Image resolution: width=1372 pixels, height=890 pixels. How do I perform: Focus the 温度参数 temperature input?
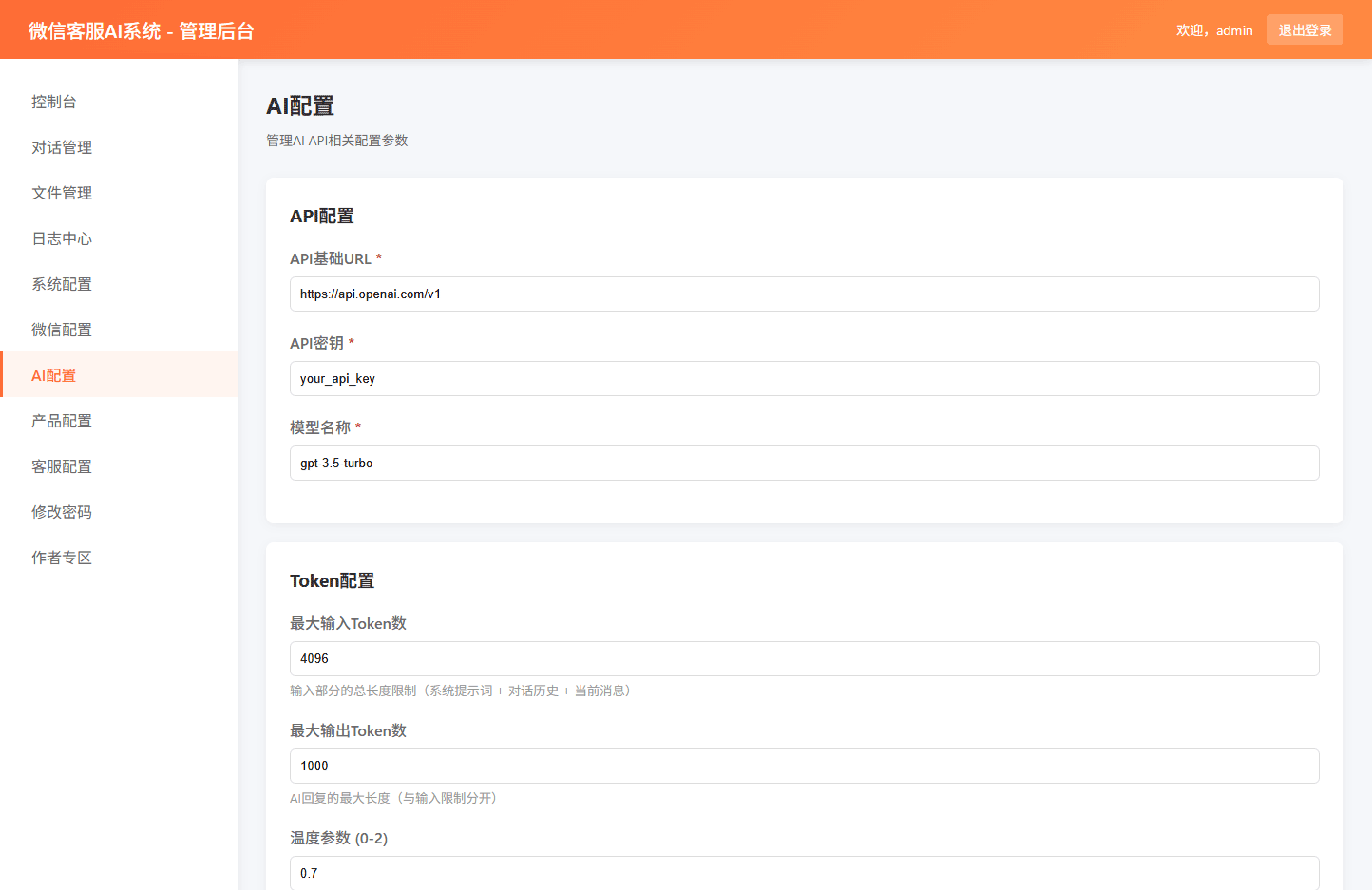pos(804,873)
